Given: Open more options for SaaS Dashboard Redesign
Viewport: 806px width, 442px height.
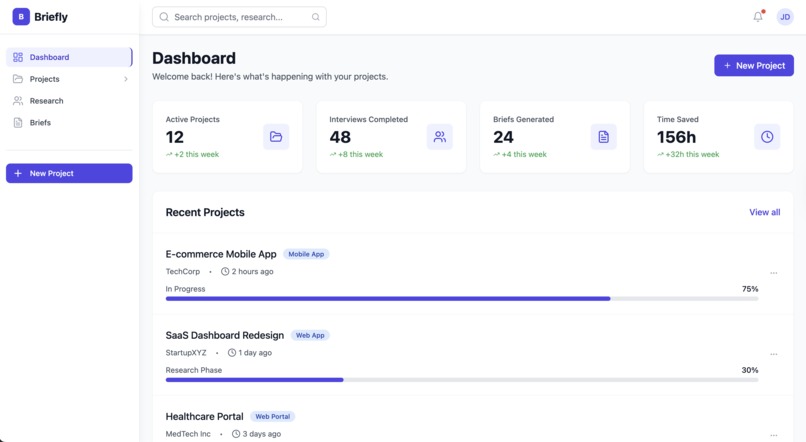Looking at the screenshot, I should [774, 354].
